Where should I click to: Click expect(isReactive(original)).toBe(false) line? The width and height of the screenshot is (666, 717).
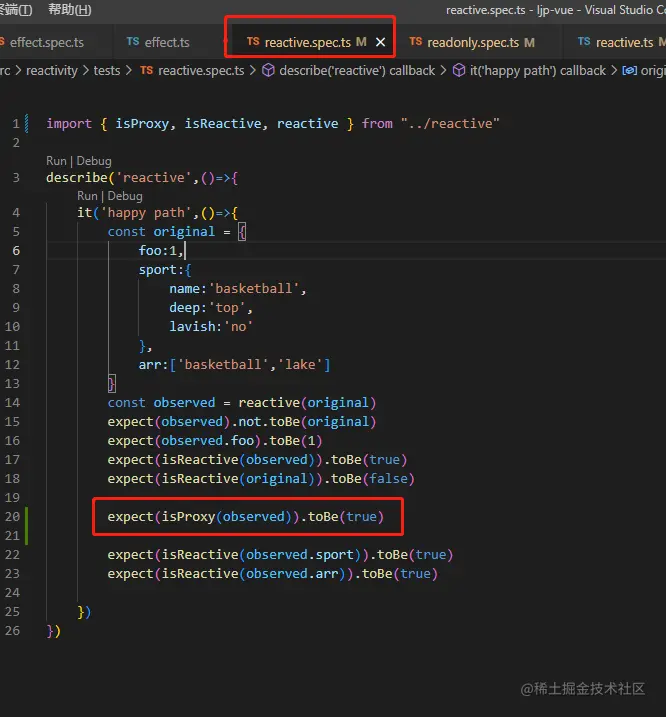coord(261,479)
